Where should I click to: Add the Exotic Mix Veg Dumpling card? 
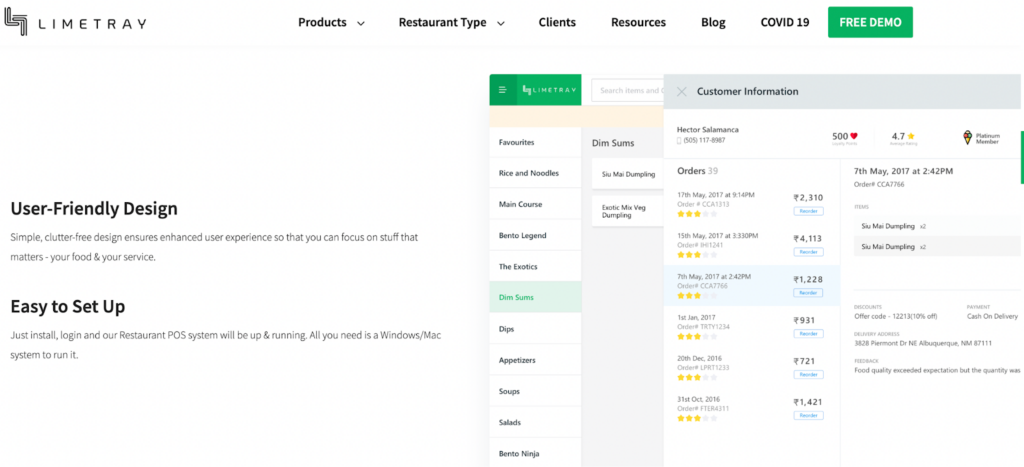[628, 211]
